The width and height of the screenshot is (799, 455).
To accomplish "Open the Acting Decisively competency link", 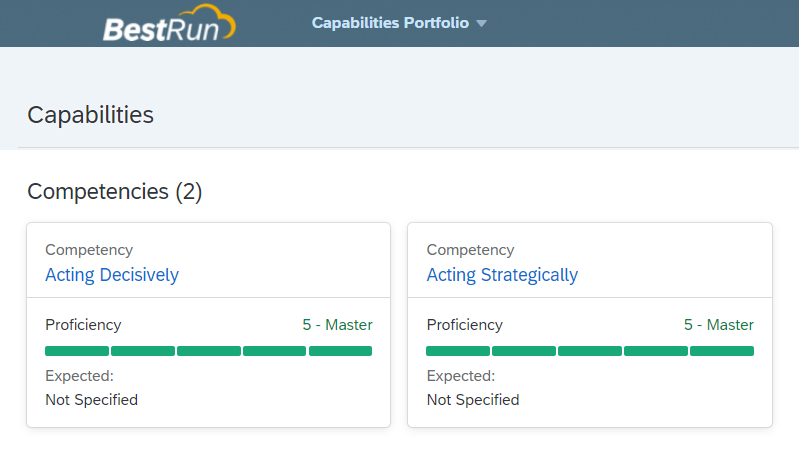I will click(x=112, y=275).
